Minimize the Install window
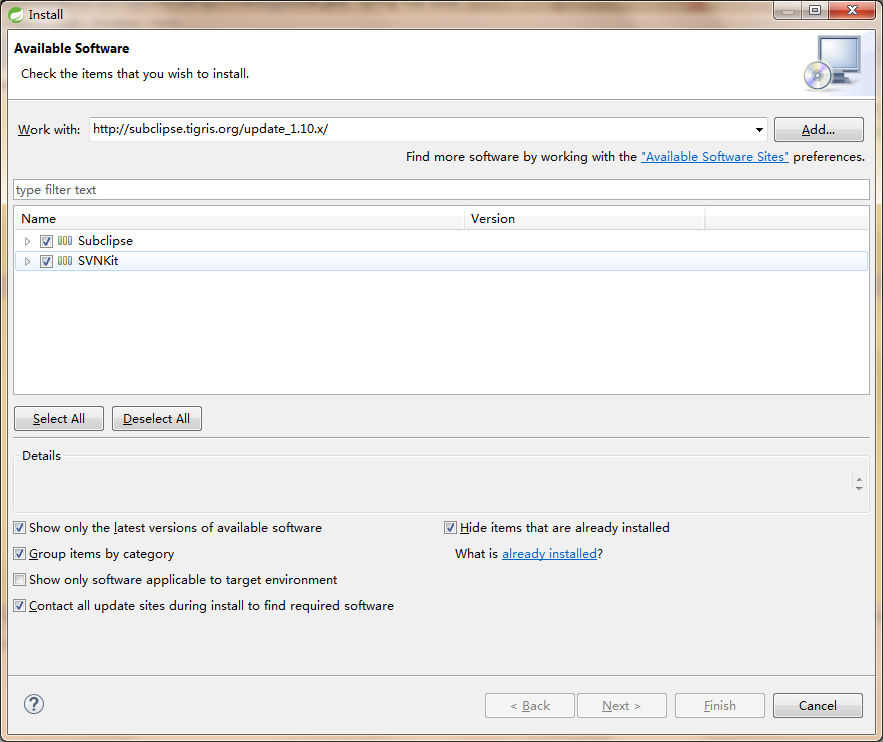Image resolution: width=883 pixels, height=742 pixels. coord(788,10)
